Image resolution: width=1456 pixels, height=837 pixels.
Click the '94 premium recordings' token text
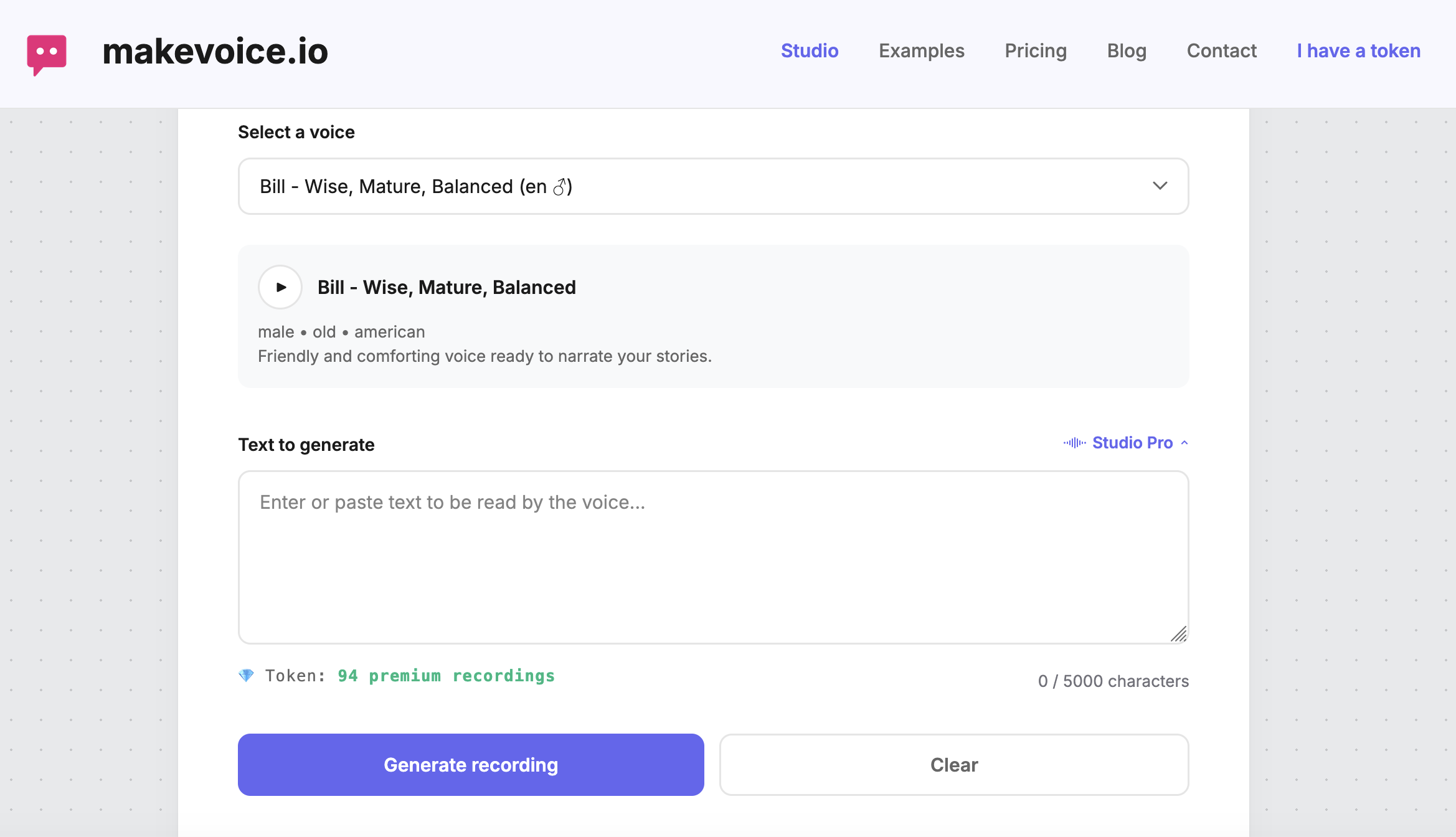pyautogui.click(x=445, y=675)
